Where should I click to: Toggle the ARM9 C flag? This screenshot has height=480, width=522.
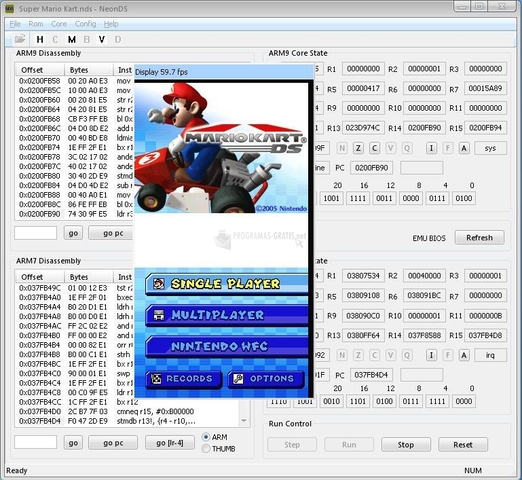tap(374, 148)
